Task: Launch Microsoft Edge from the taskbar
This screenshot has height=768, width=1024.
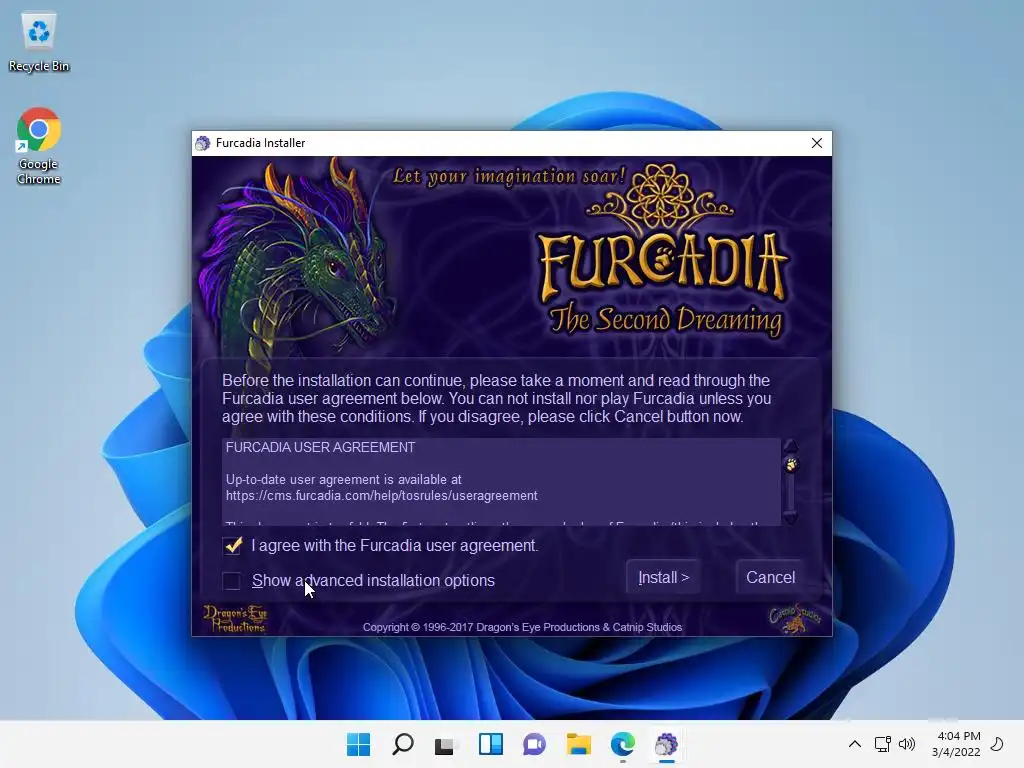Action: coord(622,744)
